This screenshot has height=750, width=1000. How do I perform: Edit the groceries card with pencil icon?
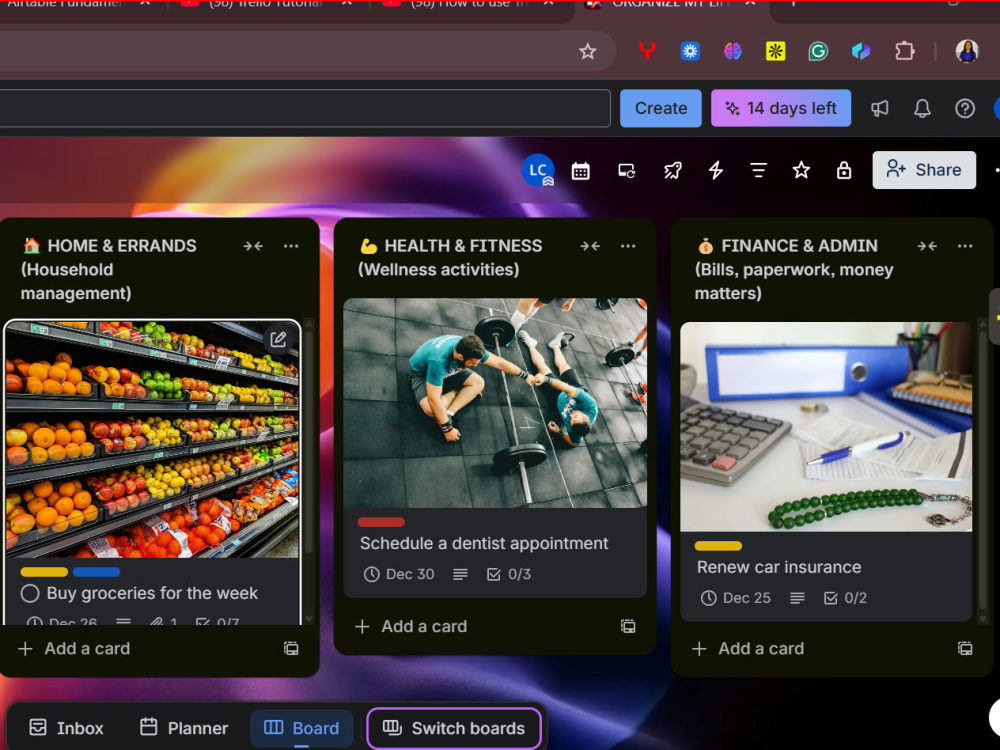coord(279,340)
